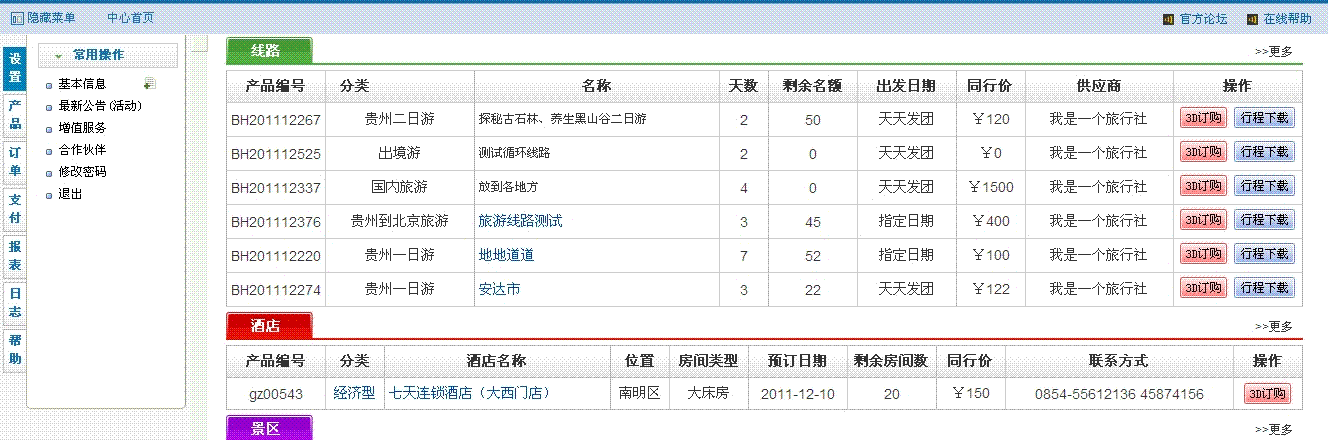The image size is (1328, 440).
Task: Open 七天连锁酒店（大西门店） hotel link
Action: tap(471, 394)
